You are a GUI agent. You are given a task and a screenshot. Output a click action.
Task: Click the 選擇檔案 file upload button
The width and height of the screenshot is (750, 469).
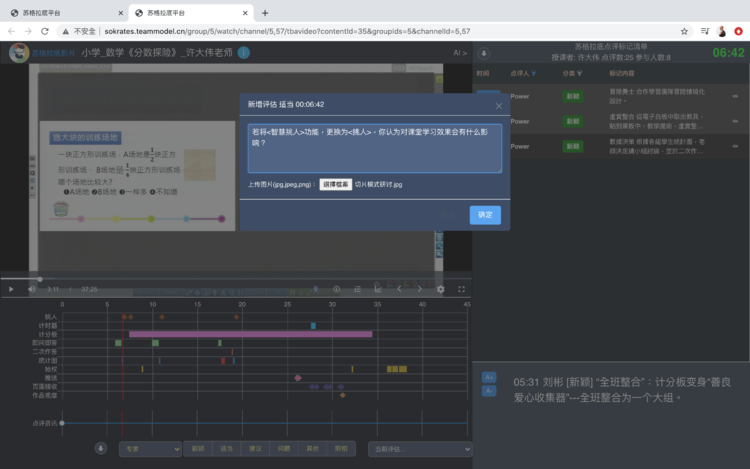(x=335, y=185)
